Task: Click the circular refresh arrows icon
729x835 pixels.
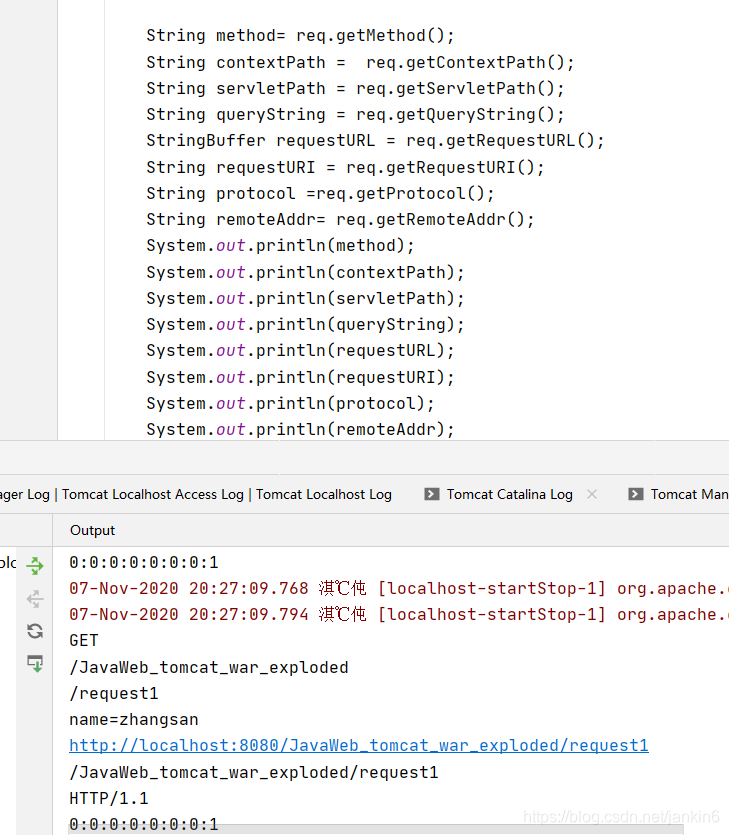Action: 35,631
